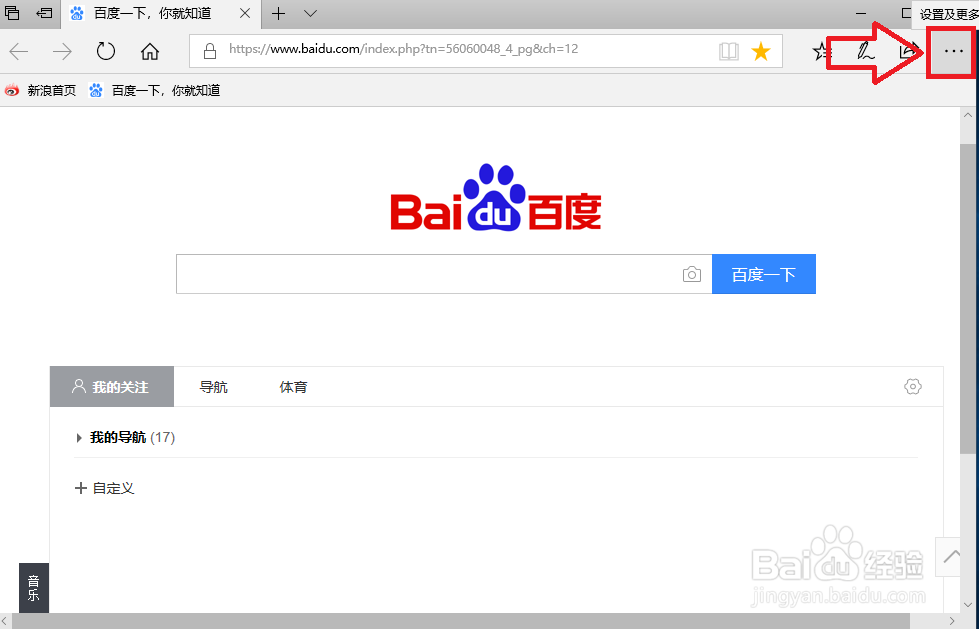Viewport: 979px width, 629px height.
Task: Set these tabs aside
Action: click(x=44, y=13)
